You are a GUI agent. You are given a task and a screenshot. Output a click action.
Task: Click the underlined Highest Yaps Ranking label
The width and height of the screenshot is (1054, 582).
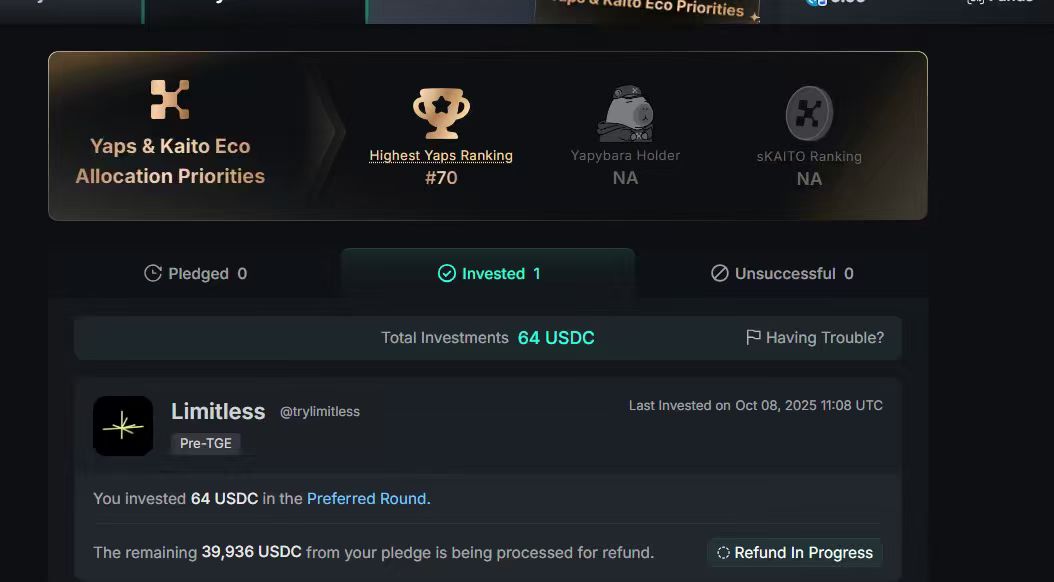point(441,156)
